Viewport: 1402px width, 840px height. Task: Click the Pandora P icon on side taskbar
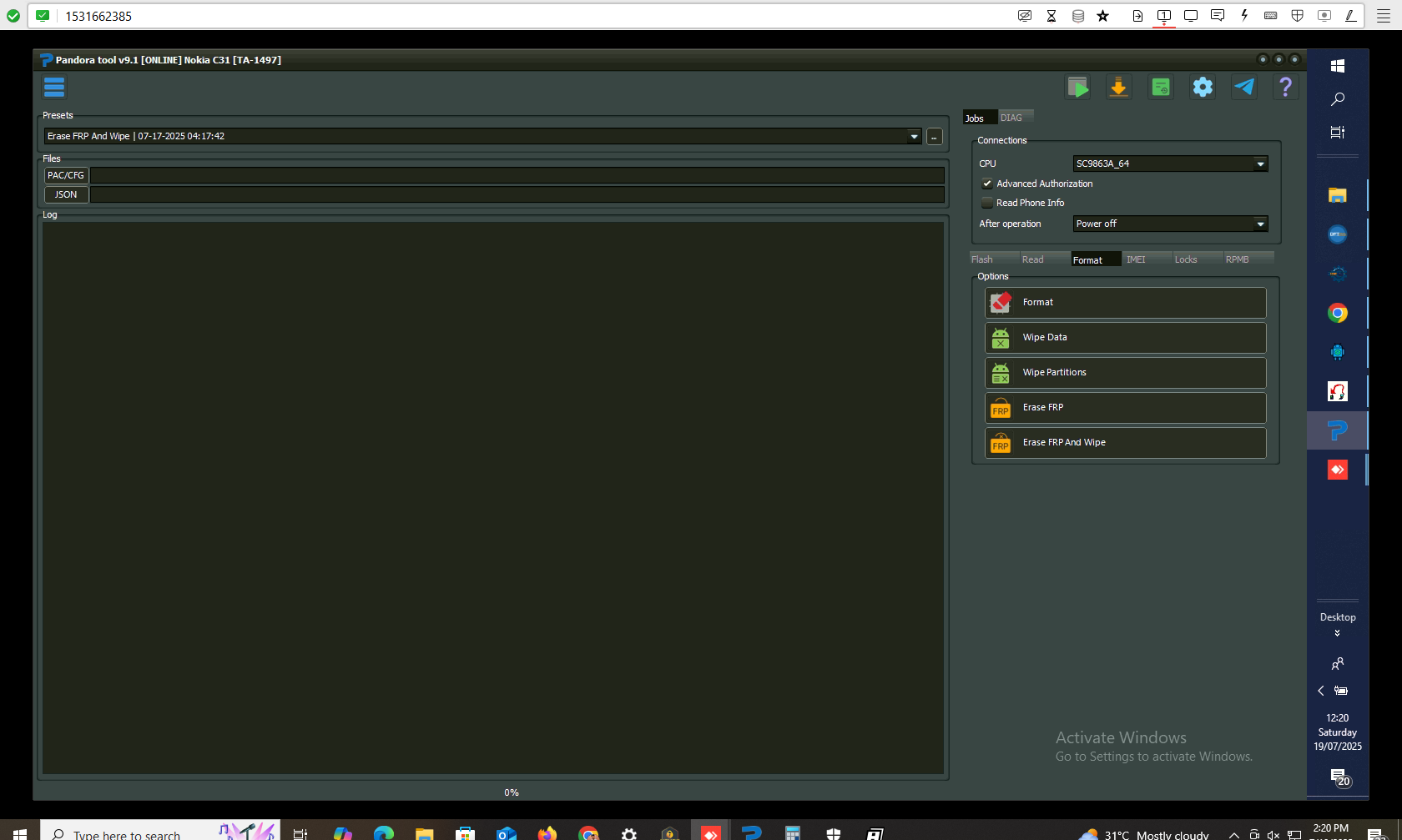click(1338, 430)
